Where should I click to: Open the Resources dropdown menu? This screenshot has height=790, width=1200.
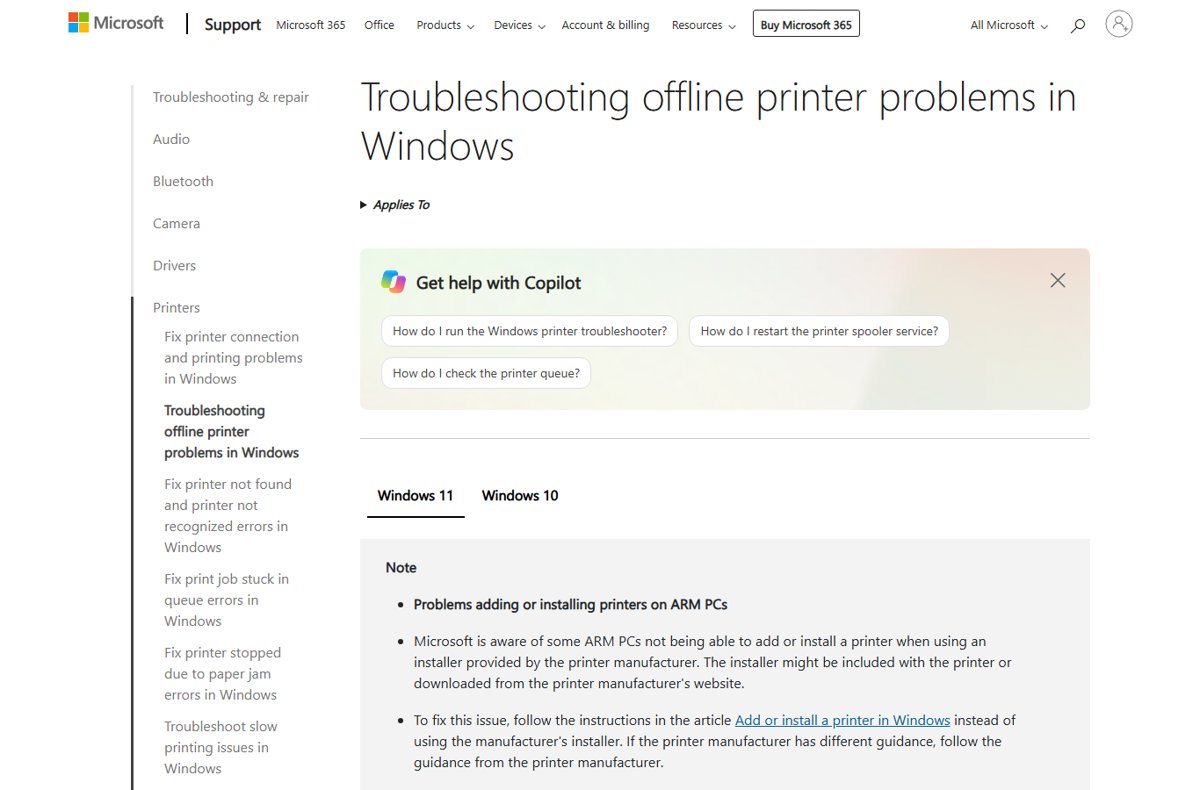pyautogui.click(x=704, y=25)
